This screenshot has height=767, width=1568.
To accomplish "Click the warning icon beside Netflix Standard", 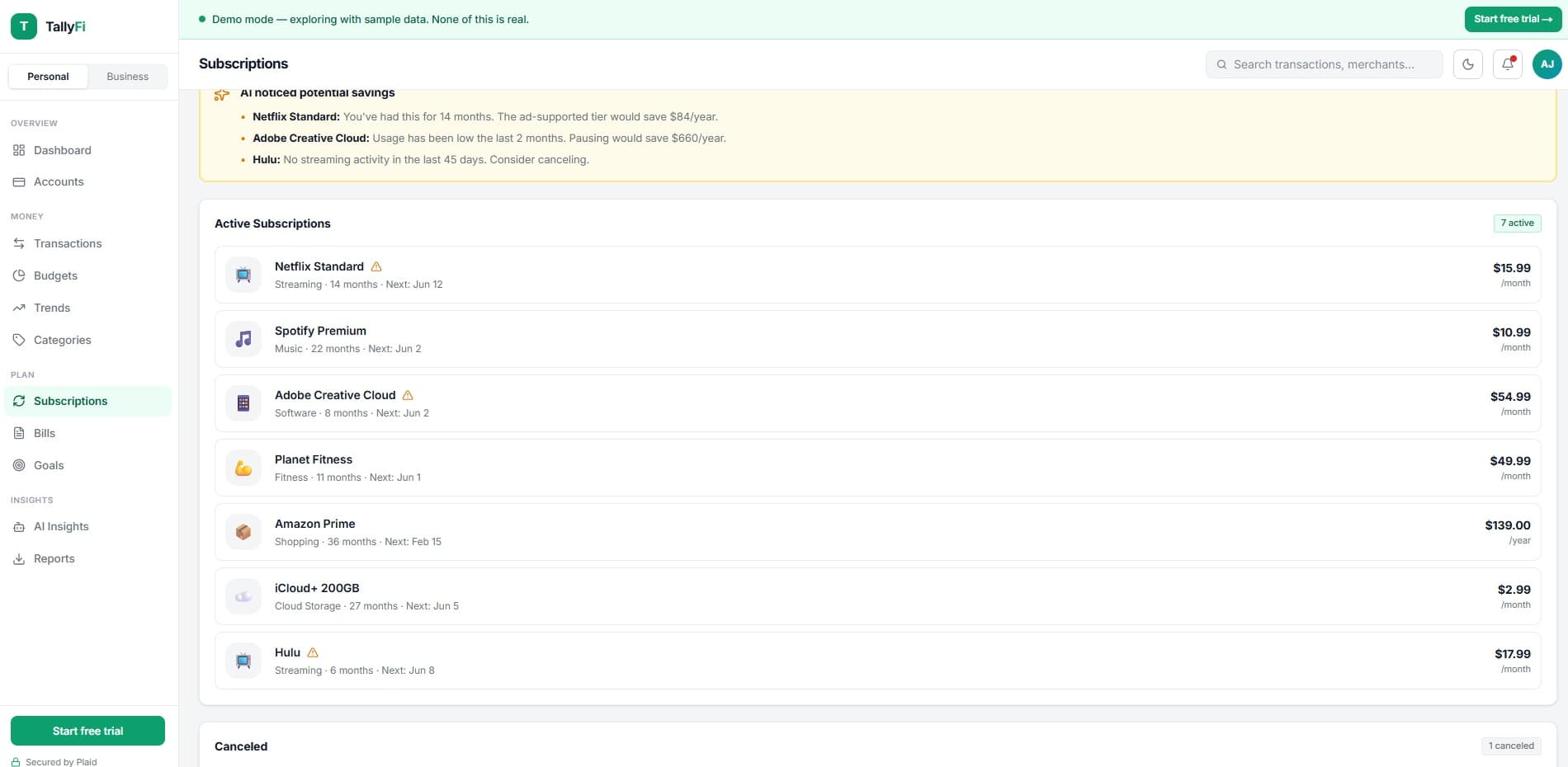I will pyautogui.click(x=376, y=266).
